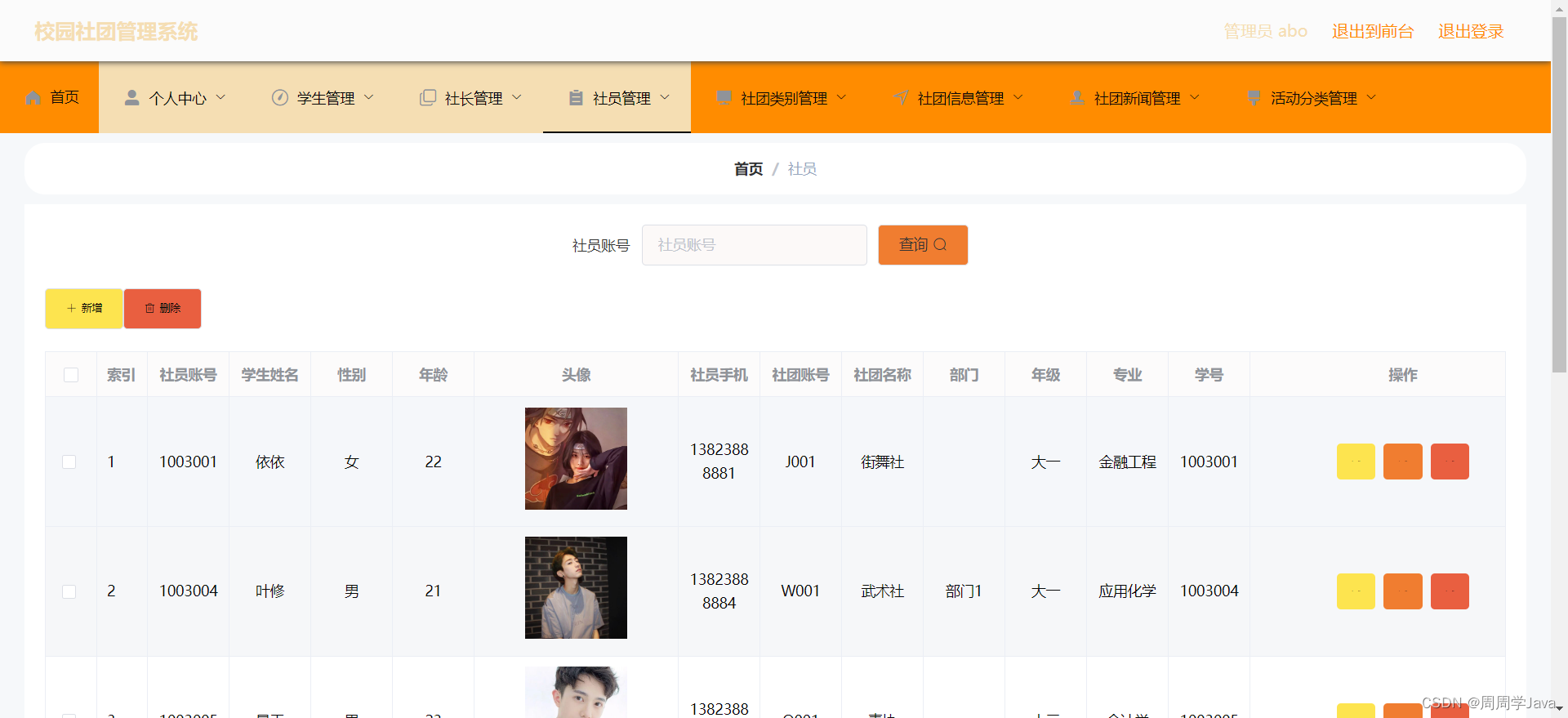Expand 社团新闻管理 dropdown arrow
The height and width of the screenshot is (718, 1568).
[x=1195, y=97]
